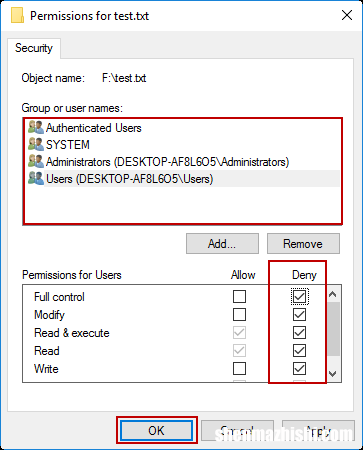Click the F:\test.txt object name
This screenshot has height=450, width=363.
click(x=124, y=78)
